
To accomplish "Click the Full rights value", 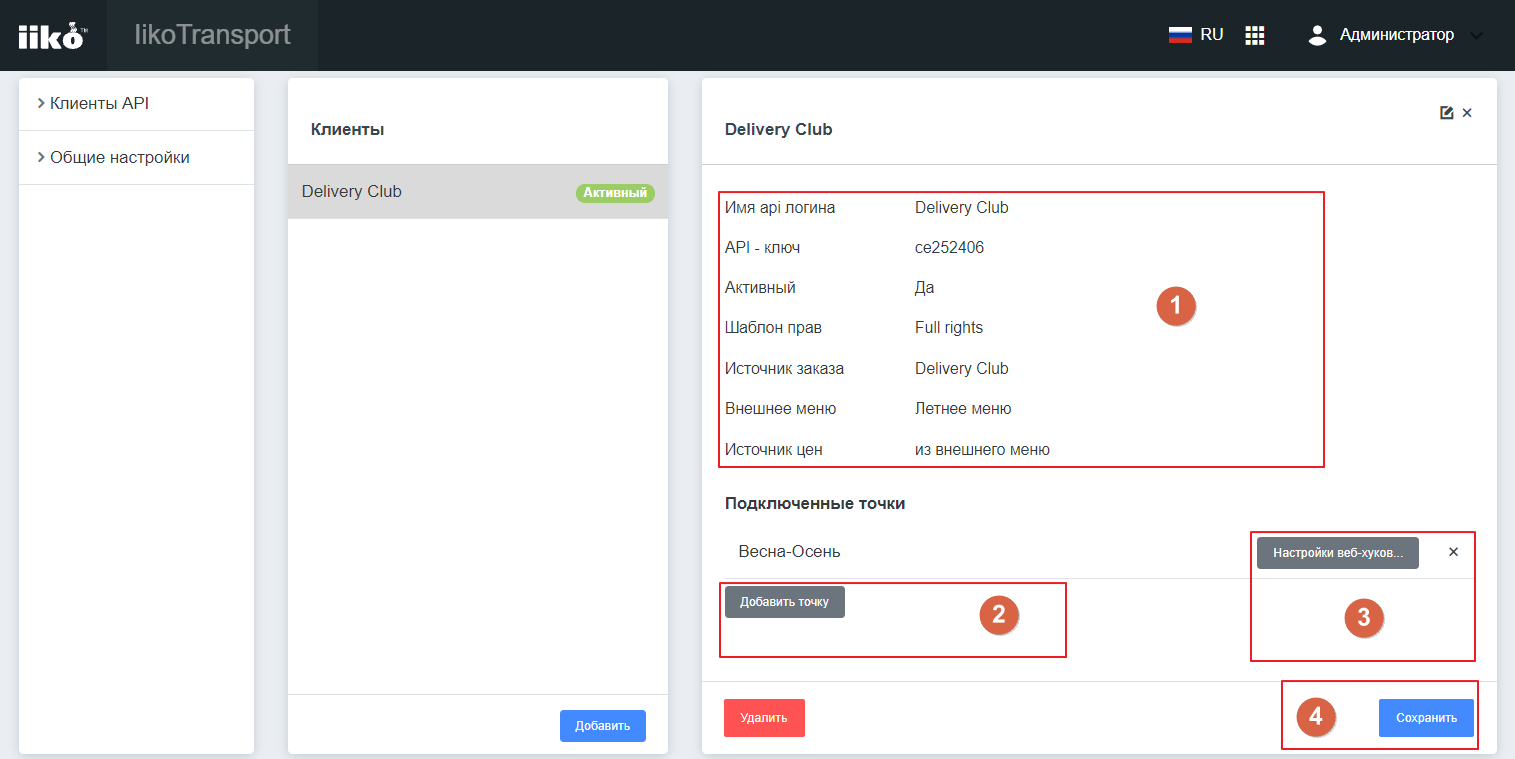I will tap(949, 327).
